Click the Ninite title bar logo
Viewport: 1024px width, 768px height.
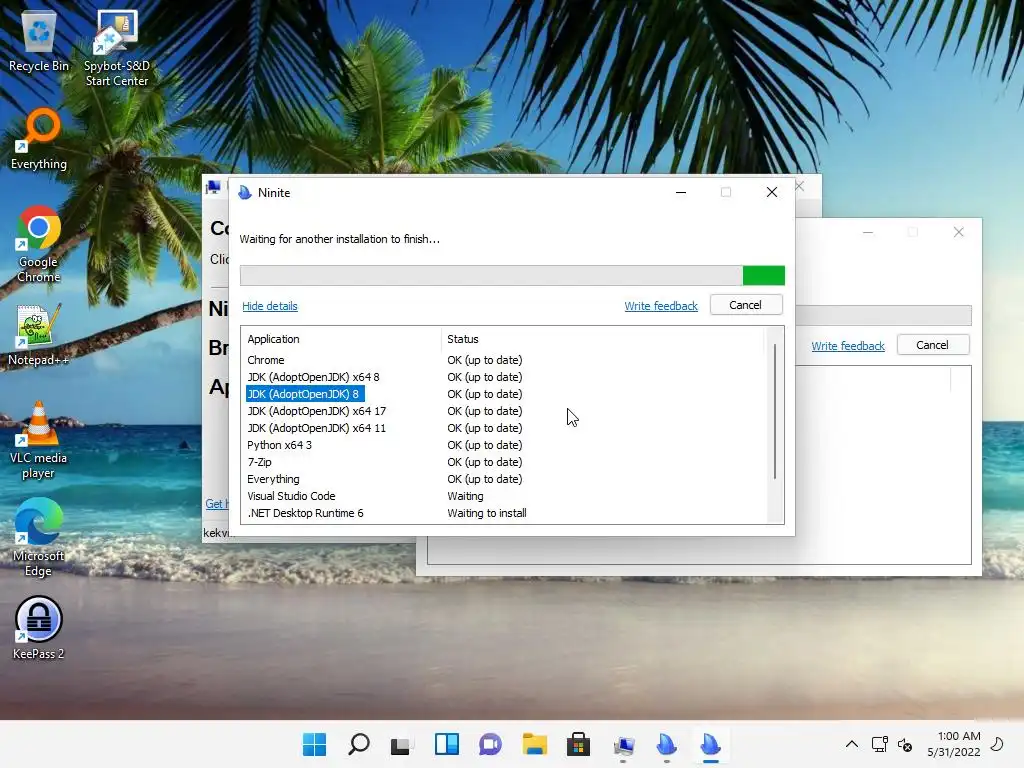[x=245, y=193]
